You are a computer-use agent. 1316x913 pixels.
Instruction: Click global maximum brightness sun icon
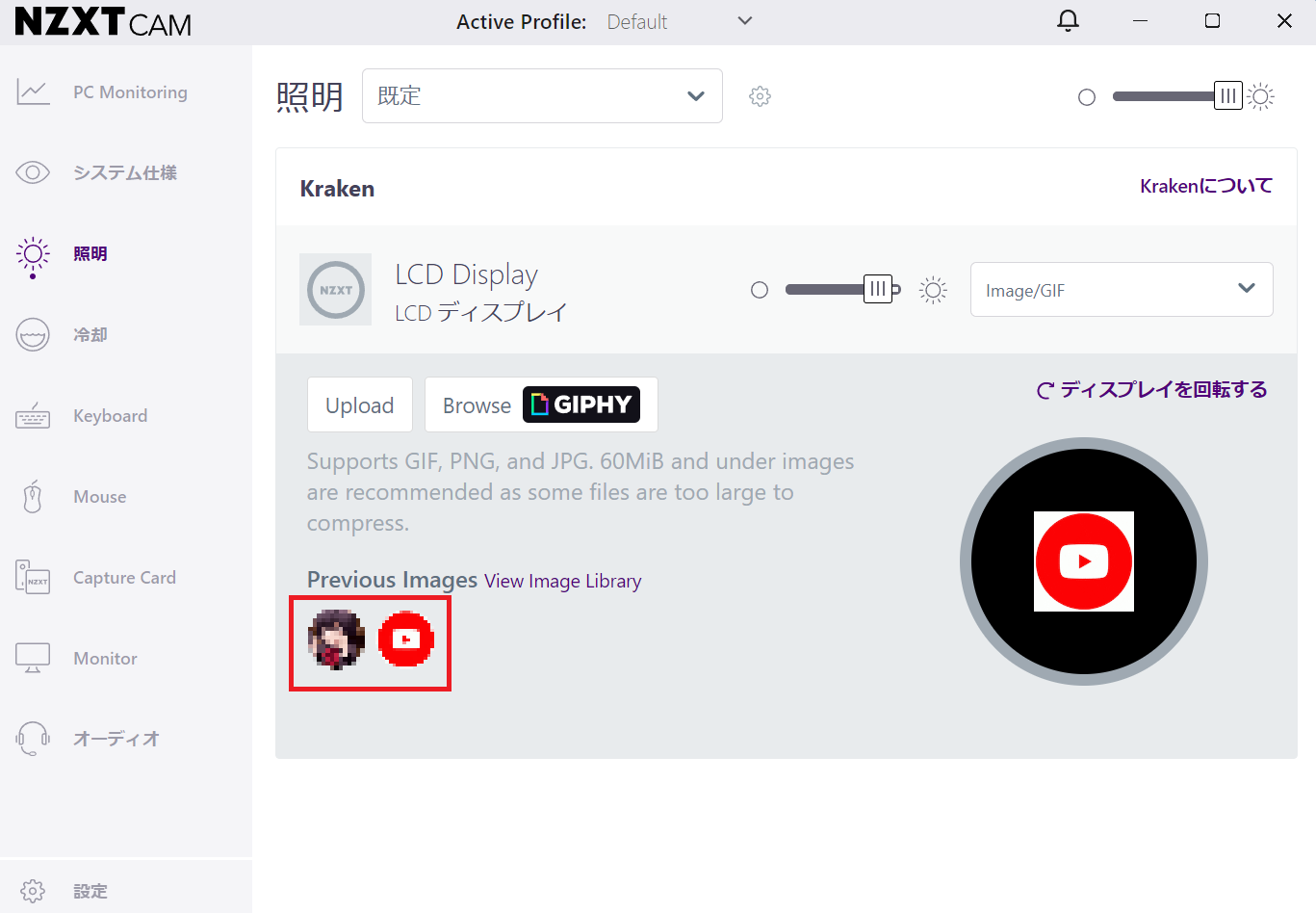tap(1260, 96)
